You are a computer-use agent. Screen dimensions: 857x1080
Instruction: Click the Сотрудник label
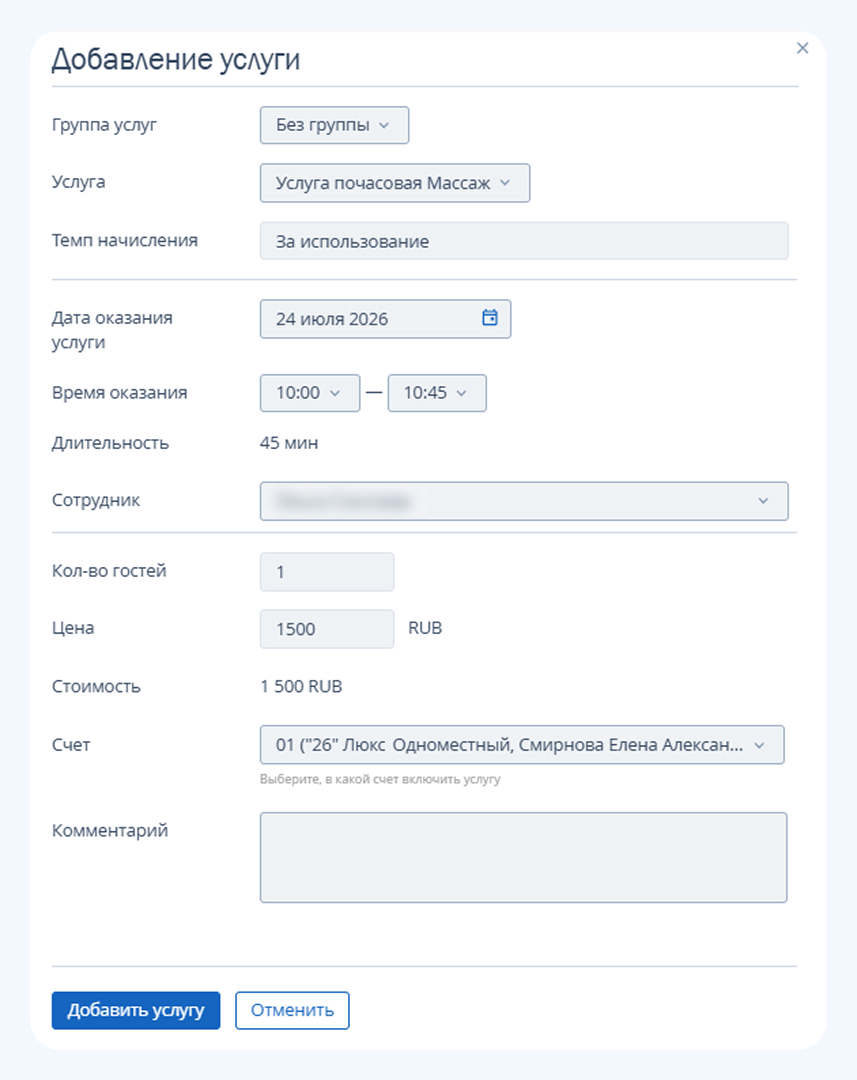pos(96,501)
